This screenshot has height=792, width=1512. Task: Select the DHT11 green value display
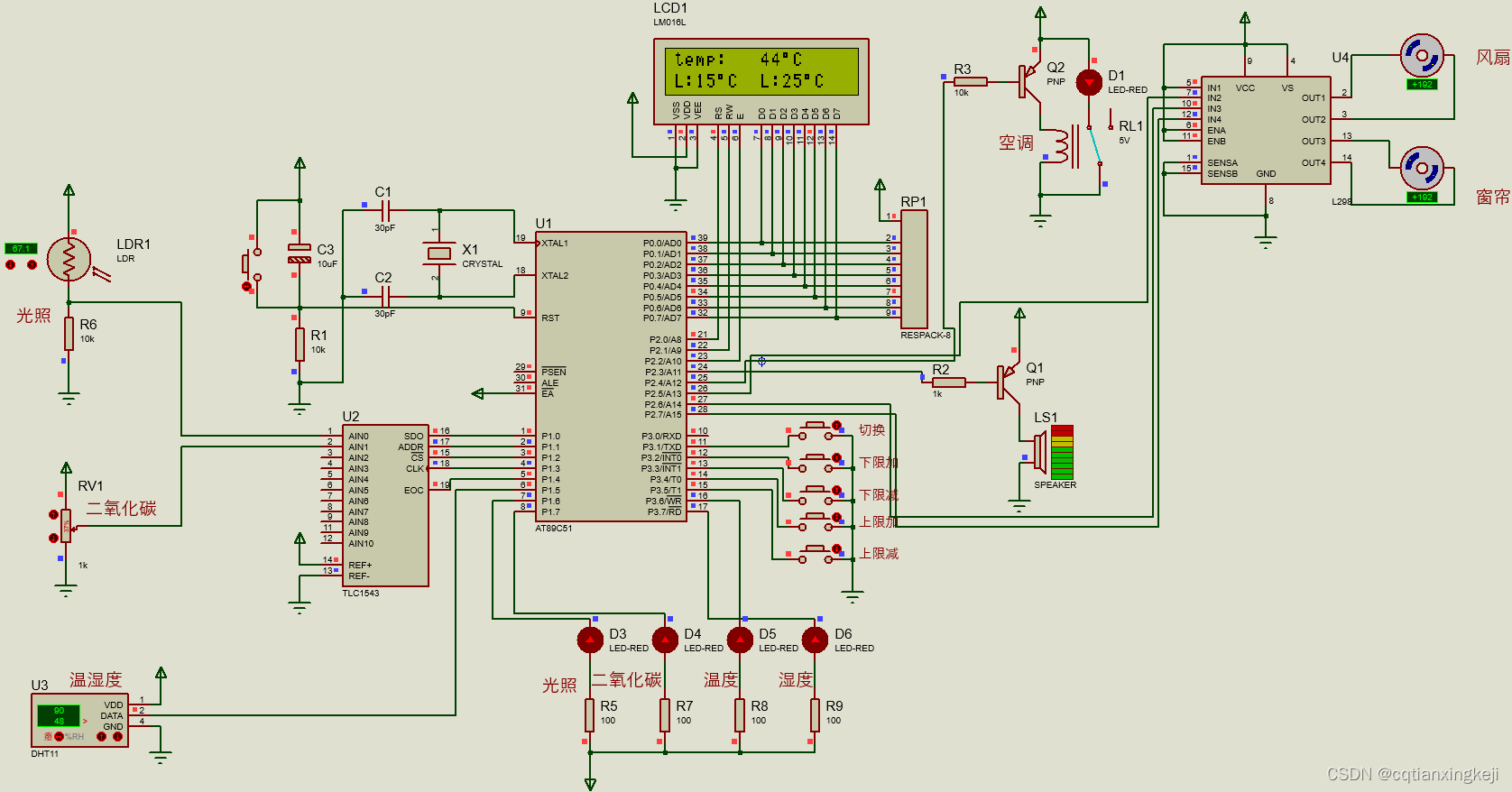coord(59,716)
